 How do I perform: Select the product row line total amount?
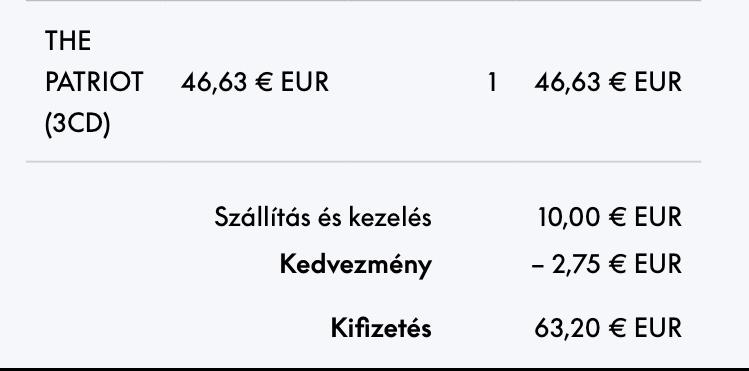[x=608, y=82]
